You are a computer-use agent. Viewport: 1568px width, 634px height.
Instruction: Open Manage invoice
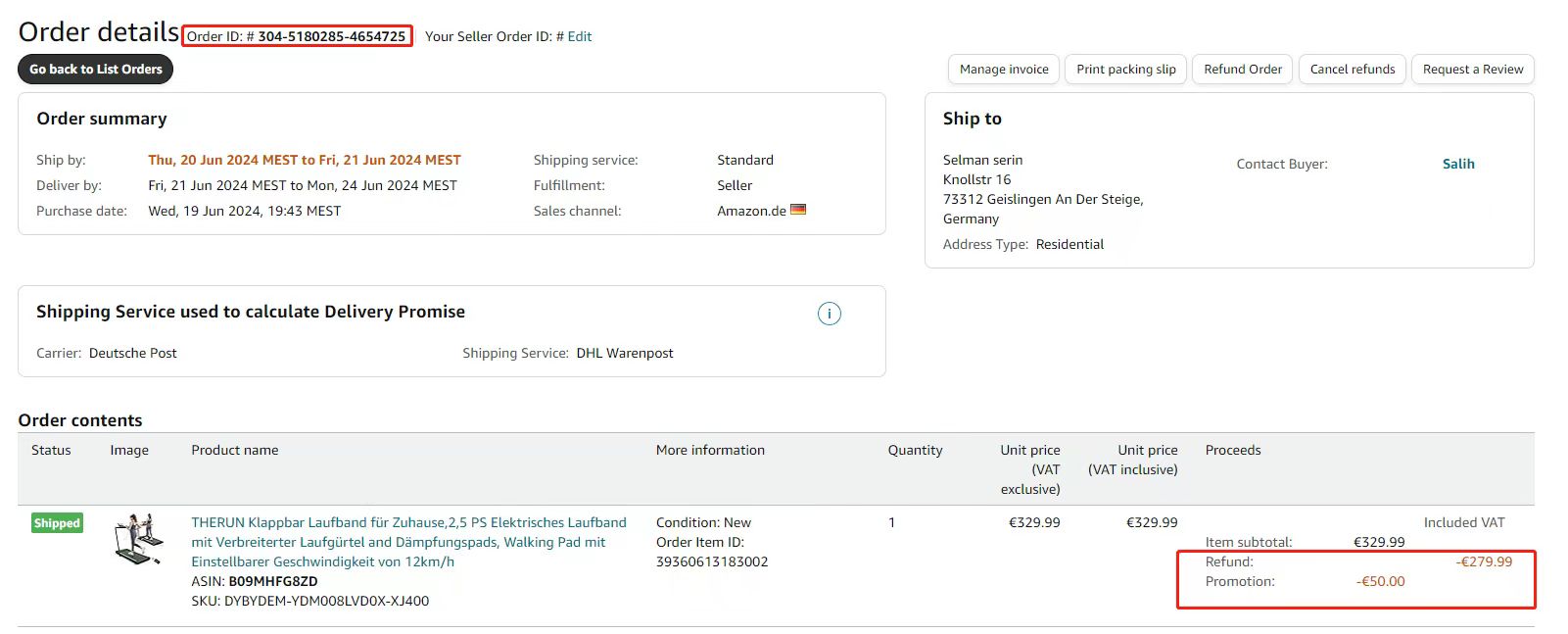(1004, 70)
